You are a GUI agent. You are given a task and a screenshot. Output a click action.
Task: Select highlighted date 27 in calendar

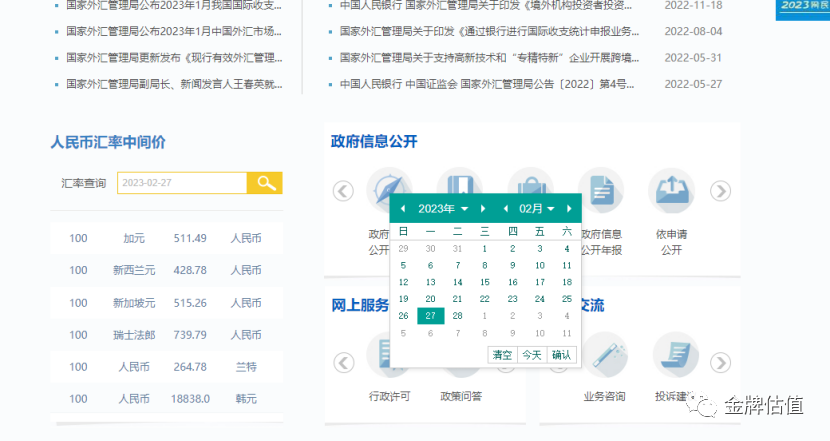(430, 316)
